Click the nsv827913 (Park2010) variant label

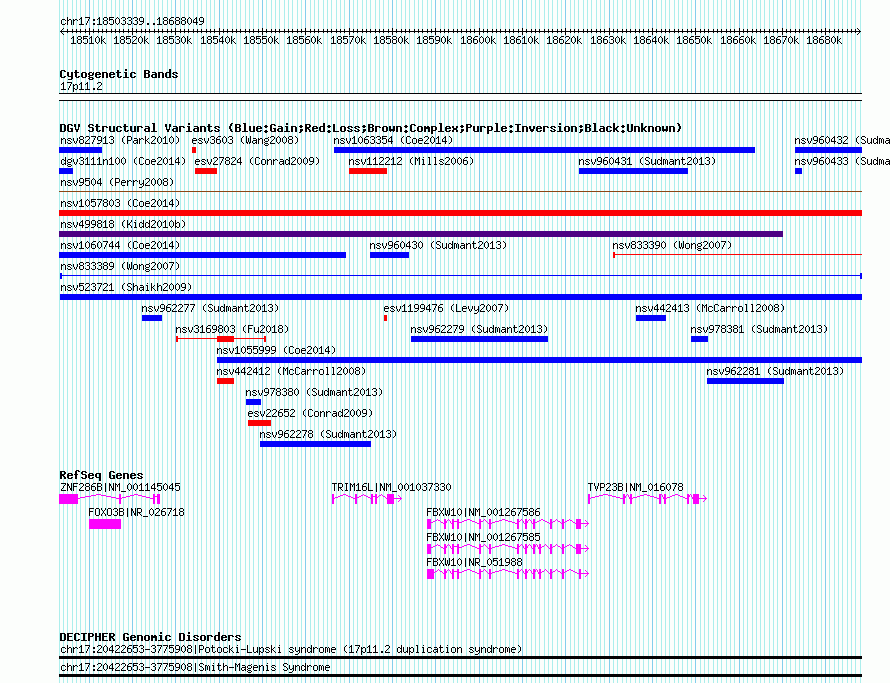coord(120,140)
